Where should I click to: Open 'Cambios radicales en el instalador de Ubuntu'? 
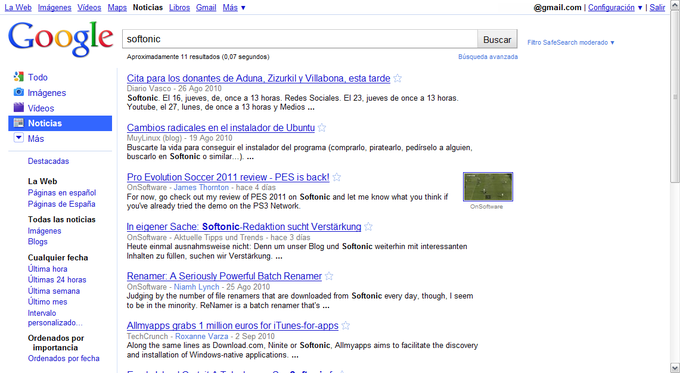click(x=221, y=128)
